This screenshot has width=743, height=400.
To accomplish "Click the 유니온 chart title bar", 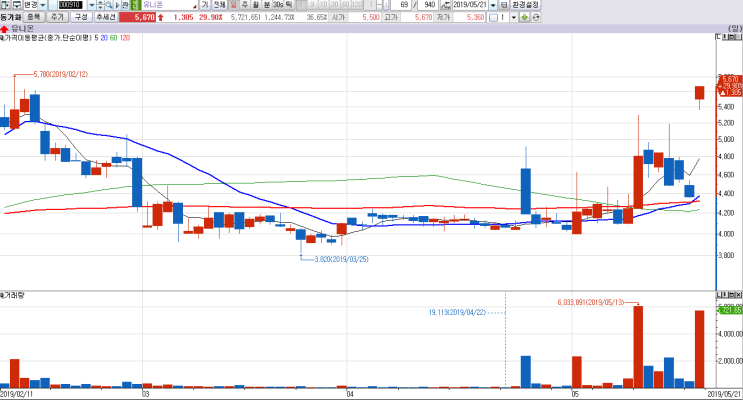I will (372, 29).
